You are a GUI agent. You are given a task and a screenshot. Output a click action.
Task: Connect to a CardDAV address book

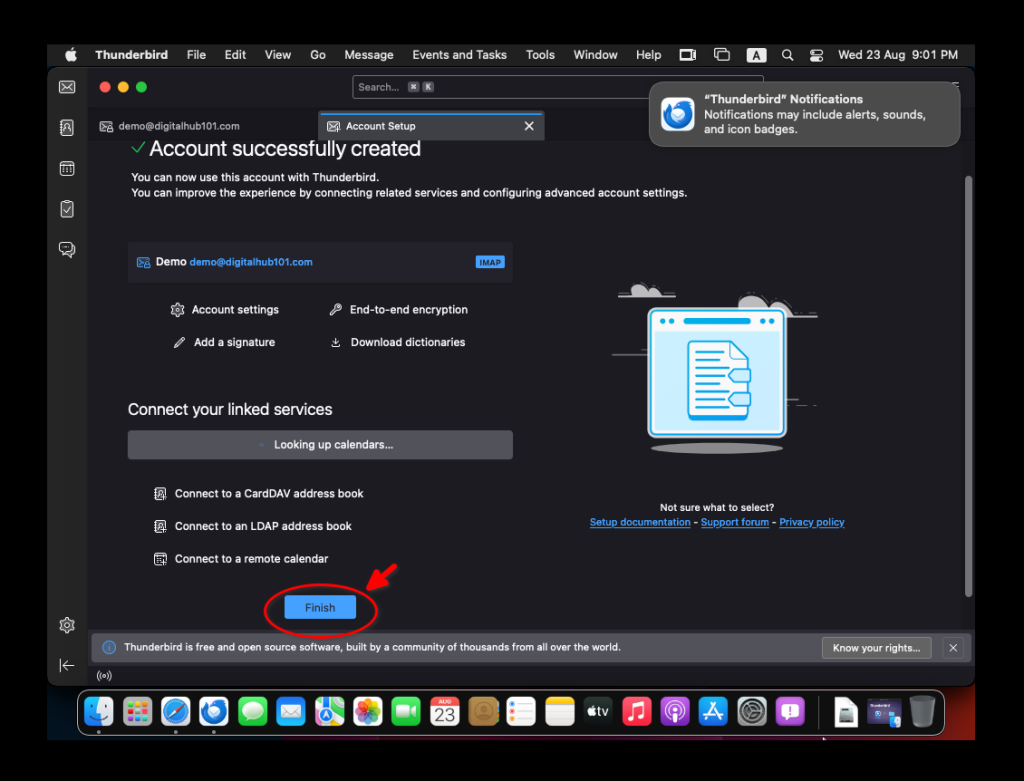(258, 494)
